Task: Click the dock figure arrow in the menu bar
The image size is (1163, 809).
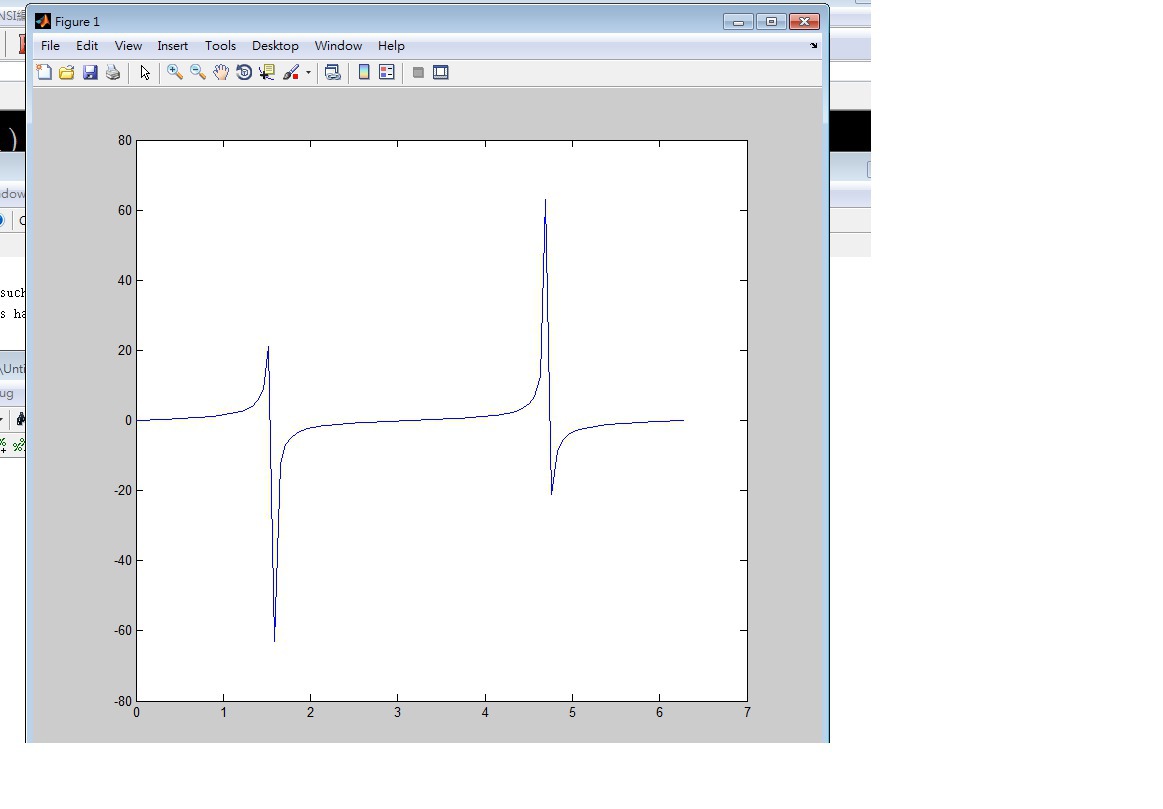Action: click(813, 45)
